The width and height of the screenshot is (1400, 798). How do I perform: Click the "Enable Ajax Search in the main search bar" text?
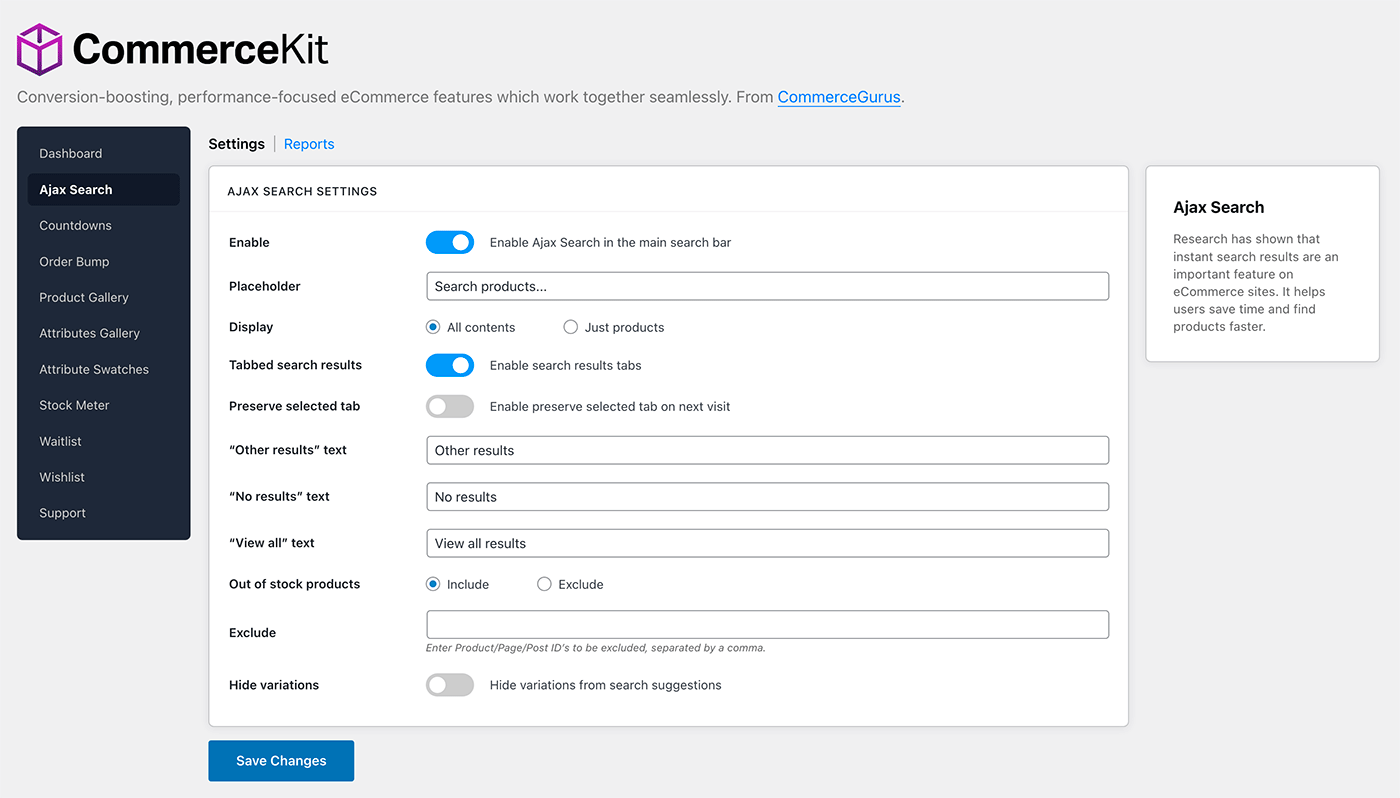click(610, 242)
